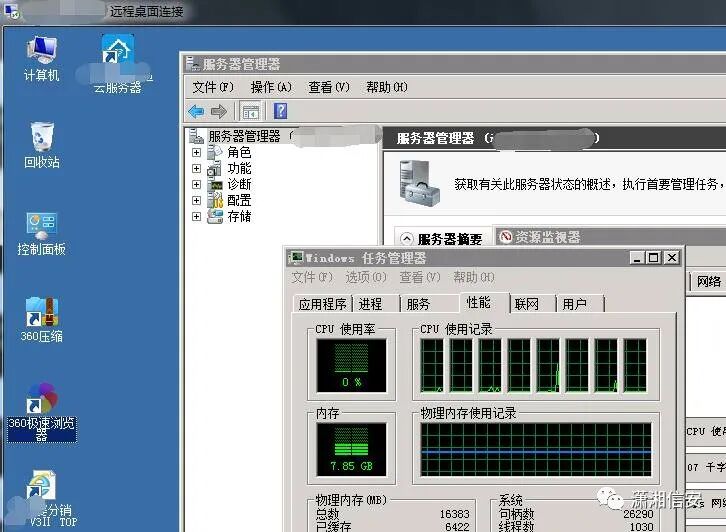Switch to the 用户 tab
The width and height of the screenshot is (726, 532).
(575, 304)
